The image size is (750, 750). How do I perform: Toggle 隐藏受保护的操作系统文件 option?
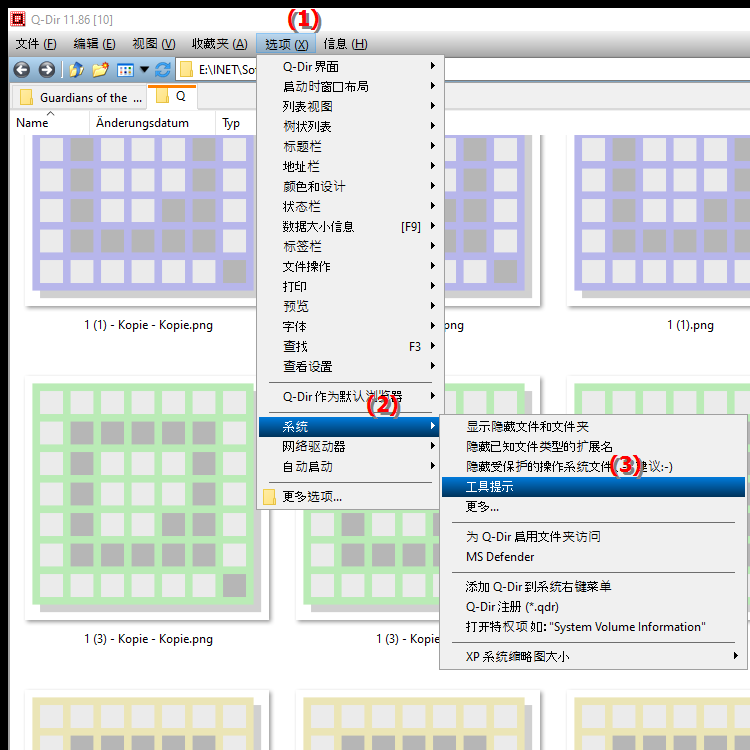593,466
